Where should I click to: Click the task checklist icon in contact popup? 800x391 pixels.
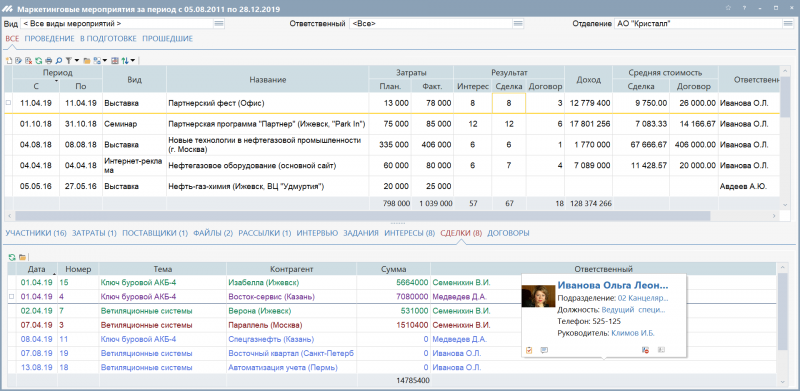click(x=529, y=350)
